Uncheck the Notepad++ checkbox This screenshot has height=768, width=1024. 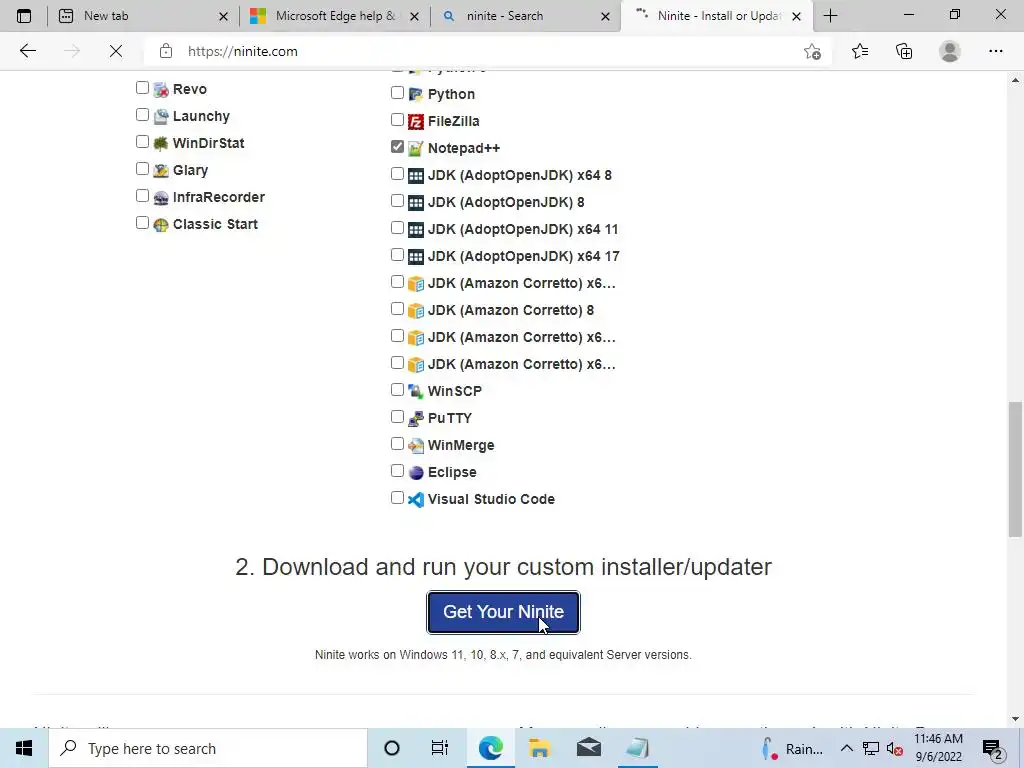(397, 146)
